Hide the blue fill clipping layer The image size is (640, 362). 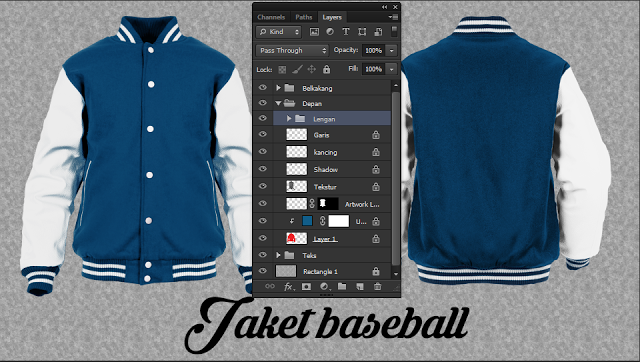pos(263,221)
